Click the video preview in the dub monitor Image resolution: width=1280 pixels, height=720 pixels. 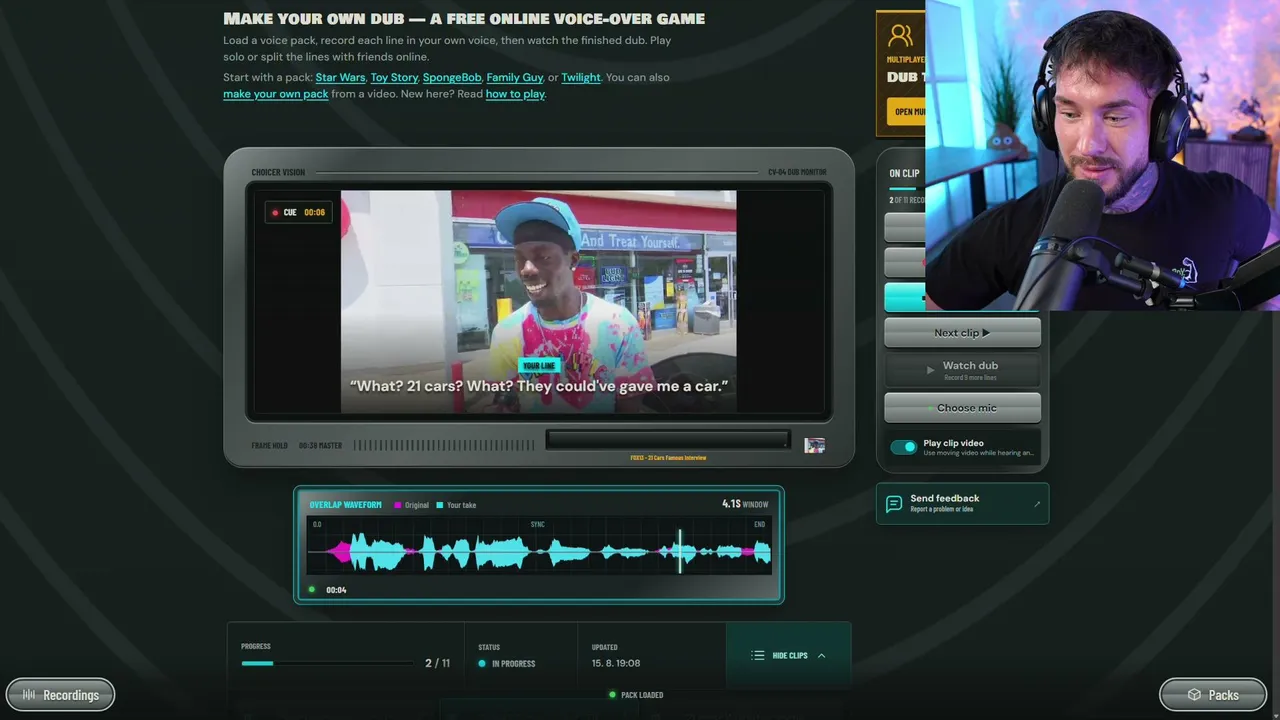pyautogui.click(x=539, y=302)
